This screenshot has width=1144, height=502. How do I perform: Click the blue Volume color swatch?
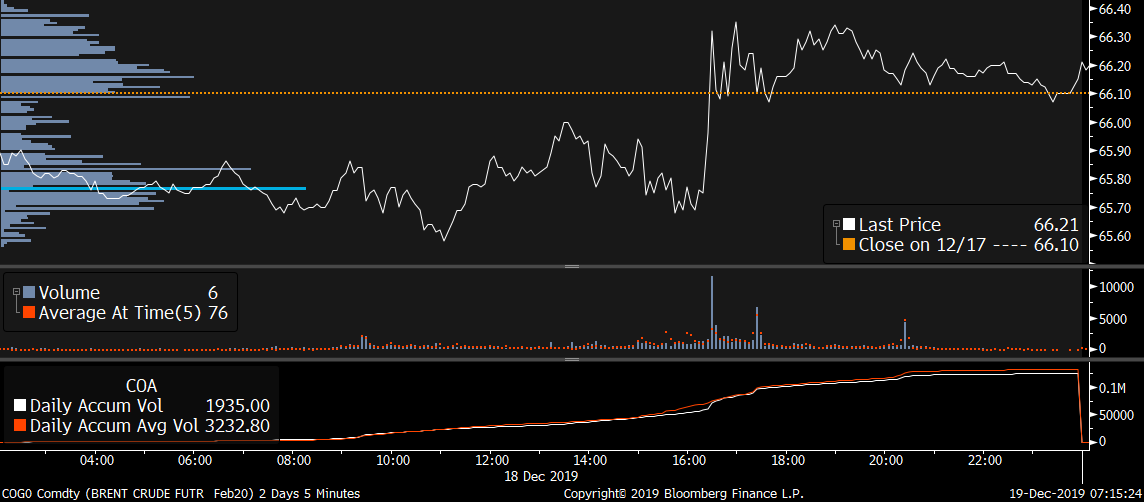point(29,293)
